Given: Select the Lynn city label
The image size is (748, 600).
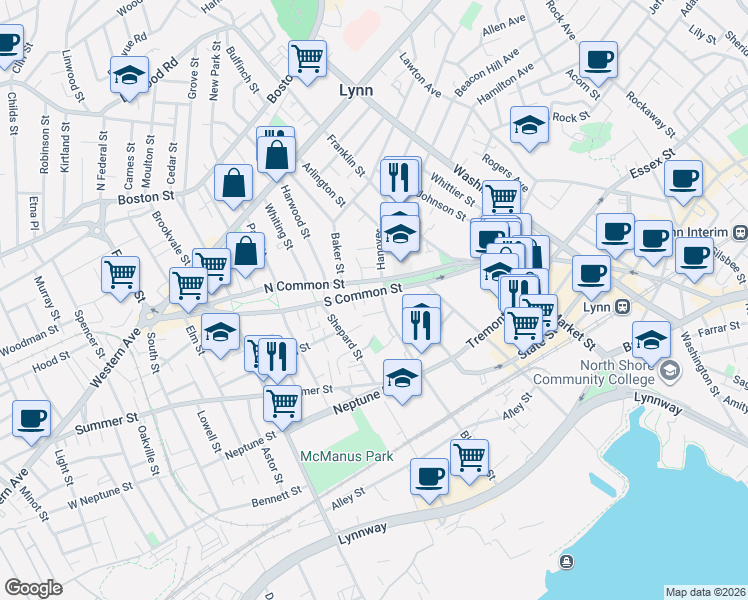Looking at the screenshot, I should 356,91.
